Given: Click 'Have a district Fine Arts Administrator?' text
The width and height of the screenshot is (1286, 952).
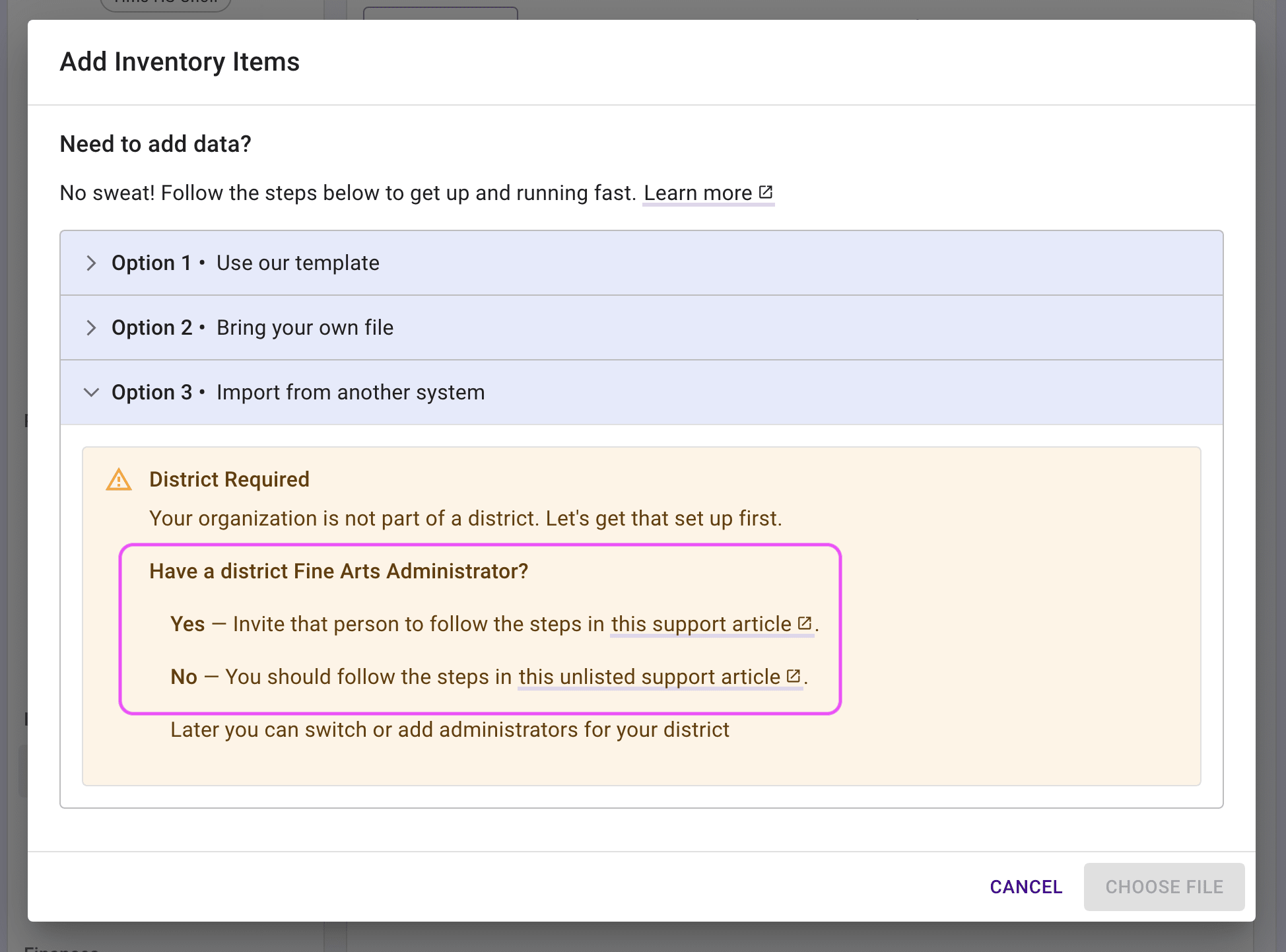Looking at the screenshot, I should pos(339,571).
